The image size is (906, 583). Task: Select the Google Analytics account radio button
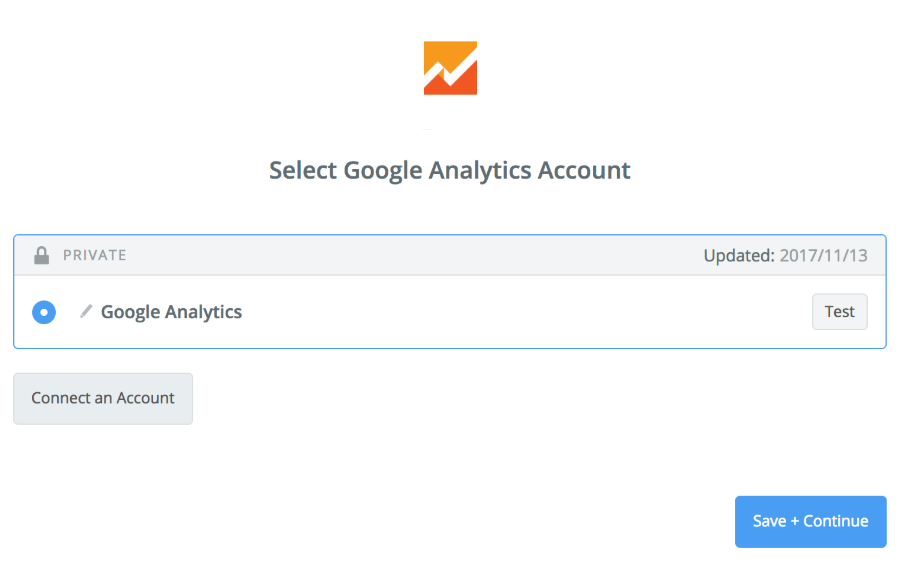tap(44, 312)
